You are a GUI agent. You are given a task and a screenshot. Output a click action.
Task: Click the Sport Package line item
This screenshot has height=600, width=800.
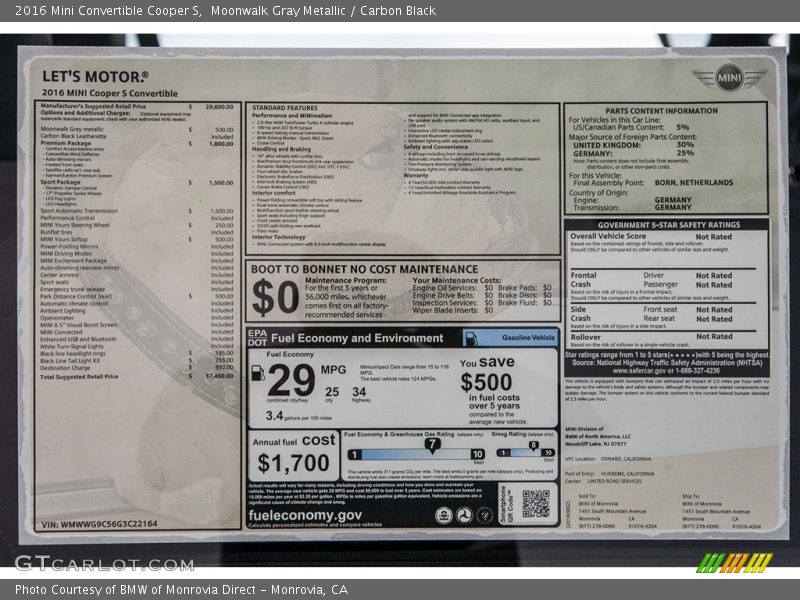[x=137, y=182]
